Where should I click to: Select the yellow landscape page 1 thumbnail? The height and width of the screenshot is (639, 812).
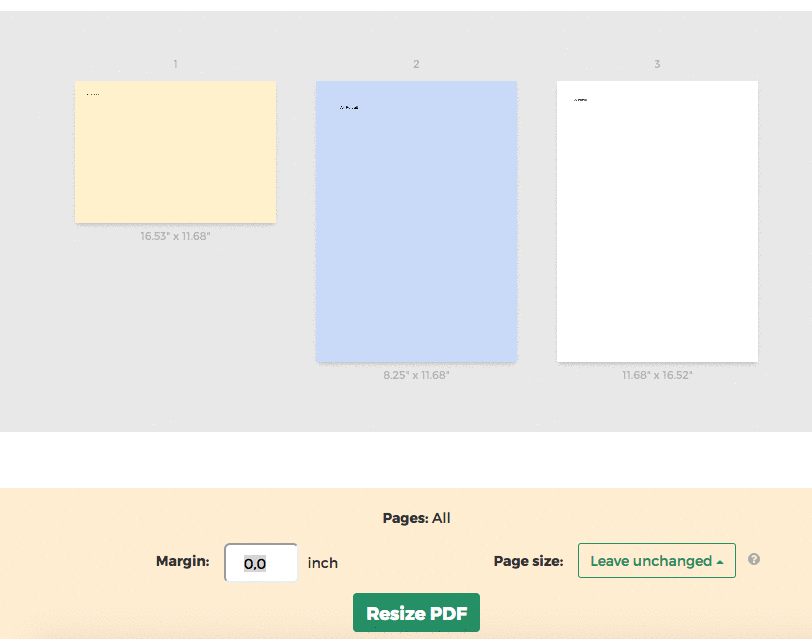click(x=175, y=152)
